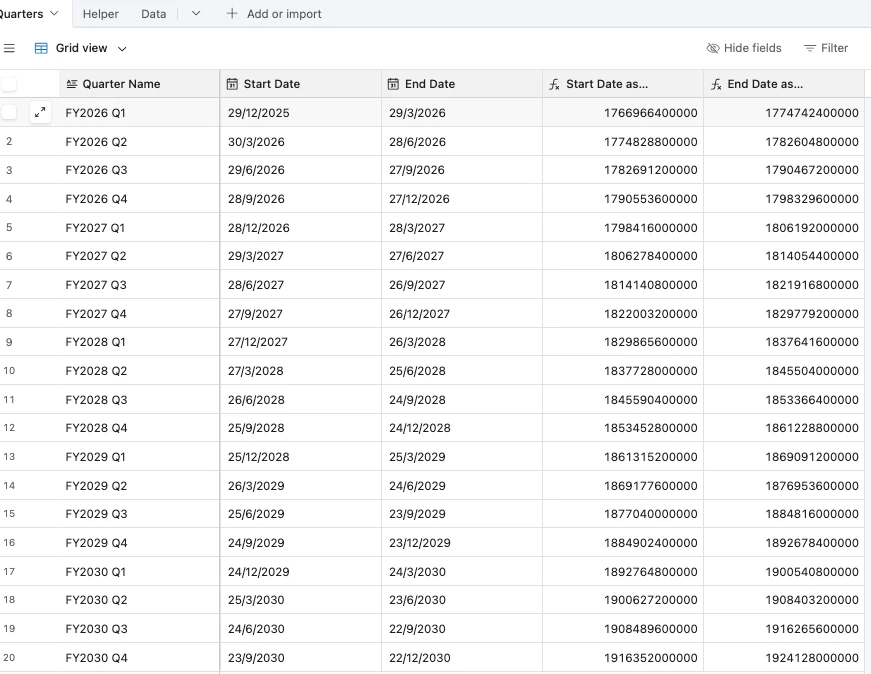Click the Start Date as... formula icon
This screenshot has width=871, height=674.
[554, 84]
